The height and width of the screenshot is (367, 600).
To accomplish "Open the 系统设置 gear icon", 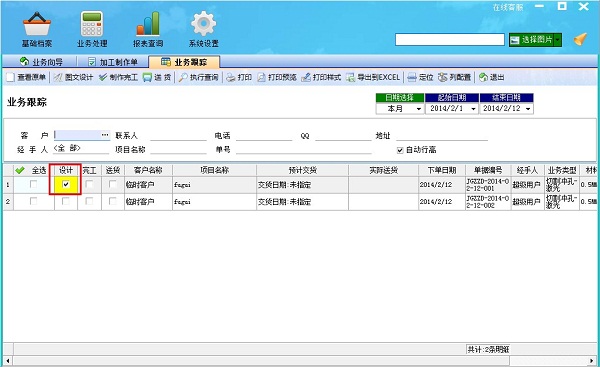I will tap(203, 24).
